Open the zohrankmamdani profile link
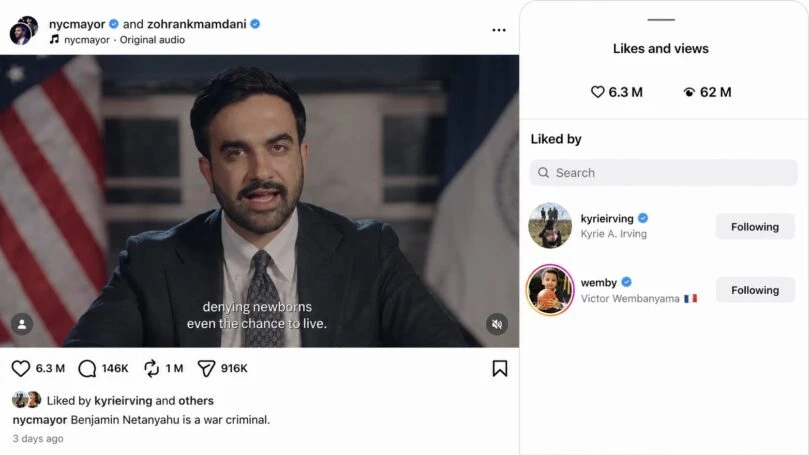The image size is (809, 455). click(x=197, y=24)
